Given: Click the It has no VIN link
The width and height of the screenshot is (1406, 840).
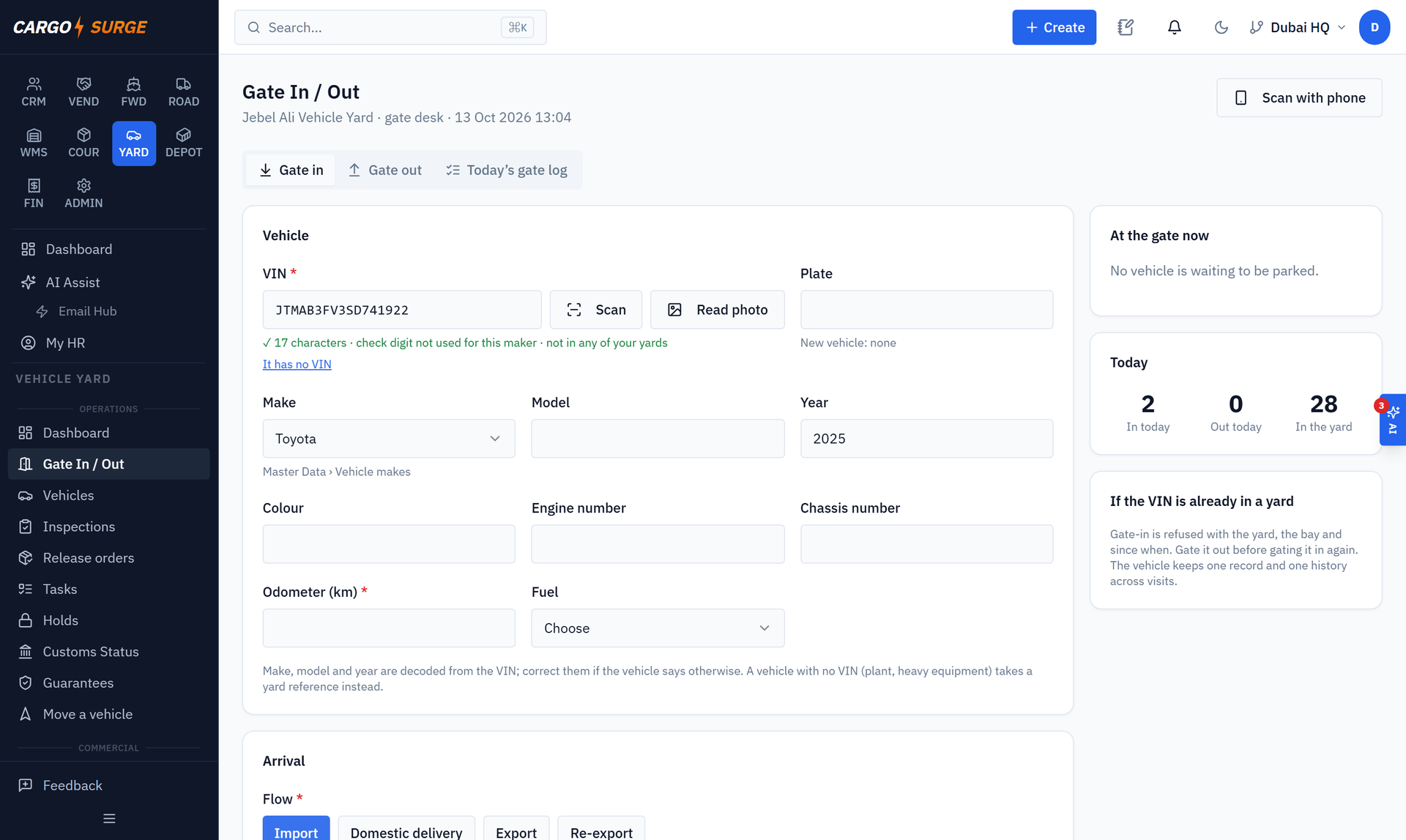Looking at the screenshot, I should pyautogui.click(x=297, y=364).
